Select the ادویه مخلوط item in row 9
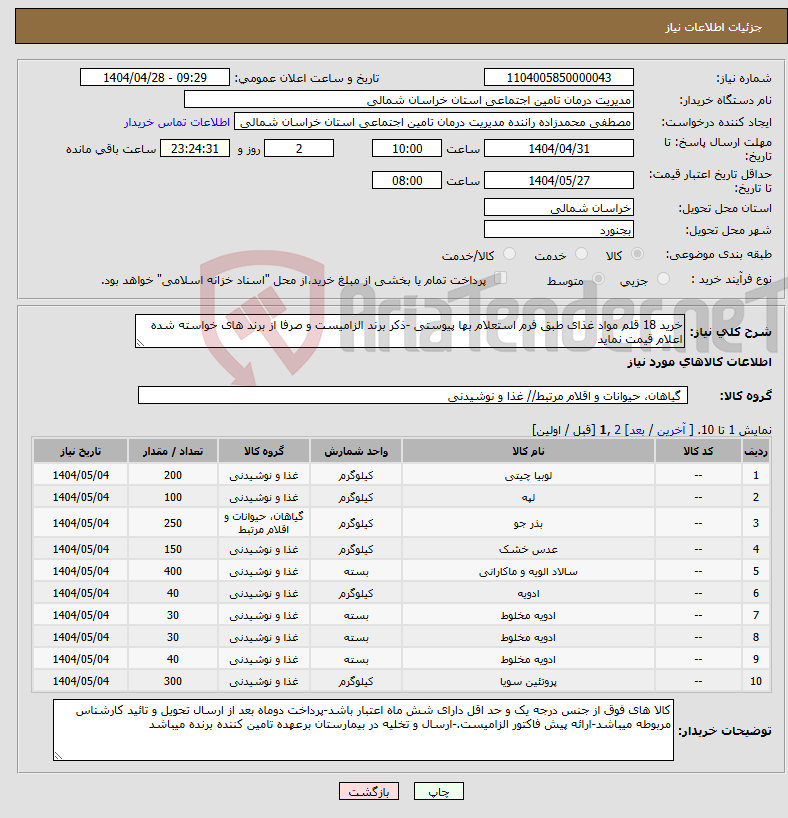The image size is (788, 818). [528, 659]
